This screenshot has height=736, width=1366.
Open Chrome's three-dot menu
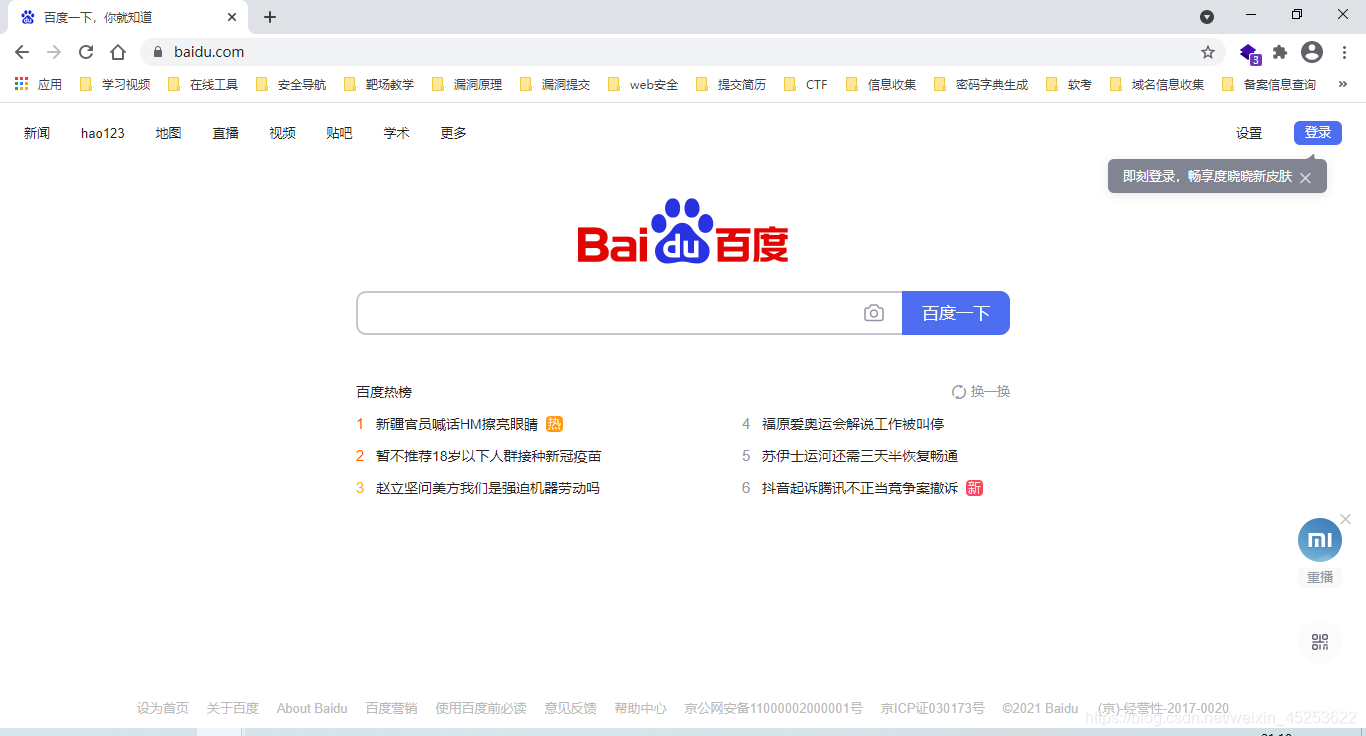1345,52
